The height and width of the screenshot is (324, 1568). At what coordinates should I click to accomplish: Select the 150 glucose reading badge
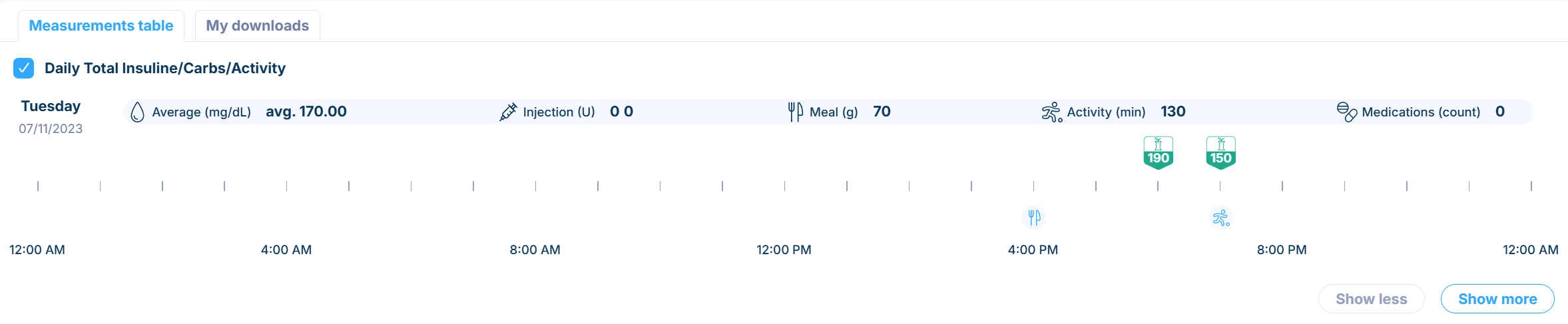1221,152
